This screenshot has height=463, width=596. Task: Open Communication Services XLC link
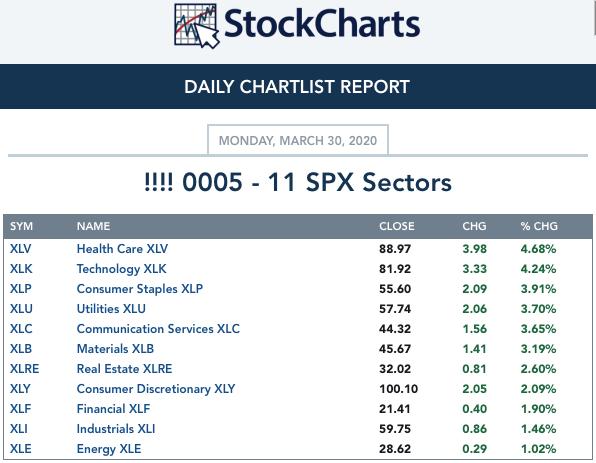158,328
